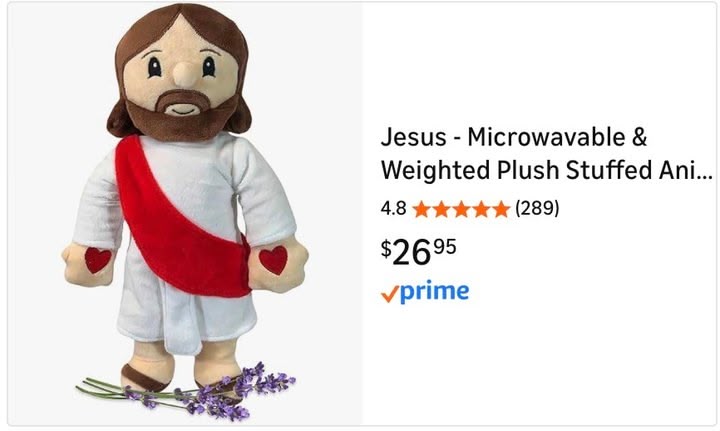Click the third orange rating star
This screenshot has height=431, width=720.
[460, 210]
